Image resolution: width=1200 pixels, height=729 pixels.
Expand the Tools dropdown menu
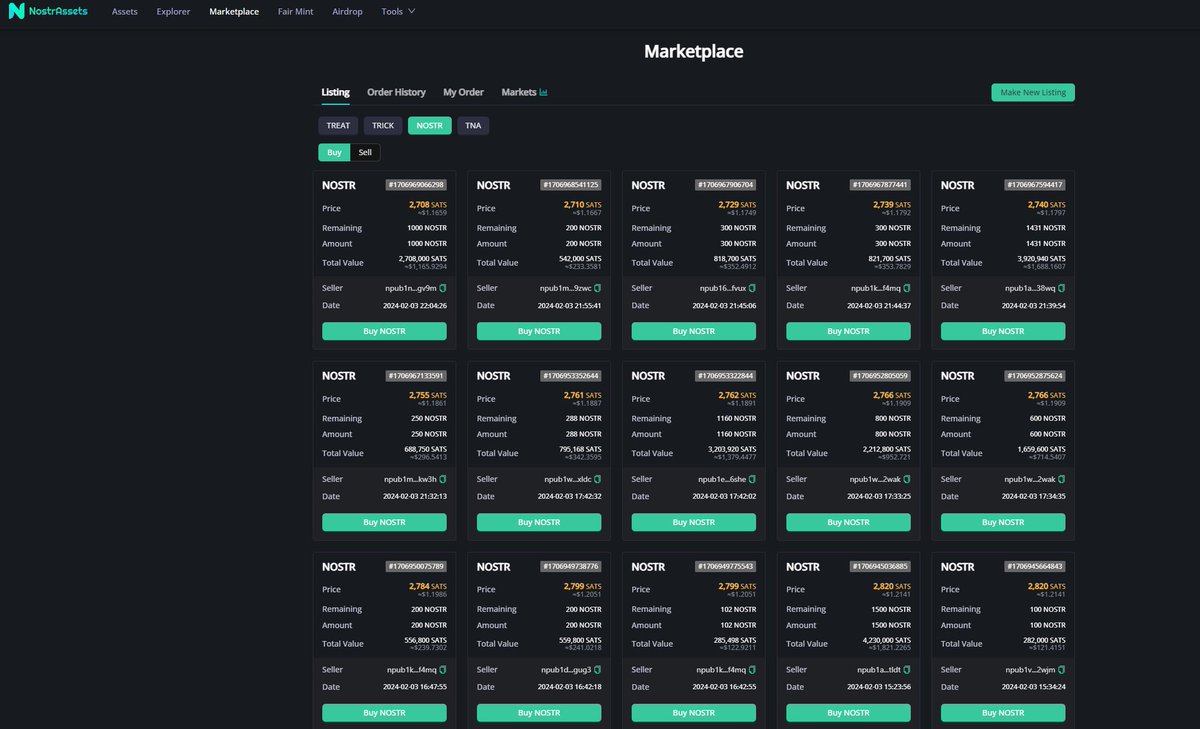click(398, 12)
